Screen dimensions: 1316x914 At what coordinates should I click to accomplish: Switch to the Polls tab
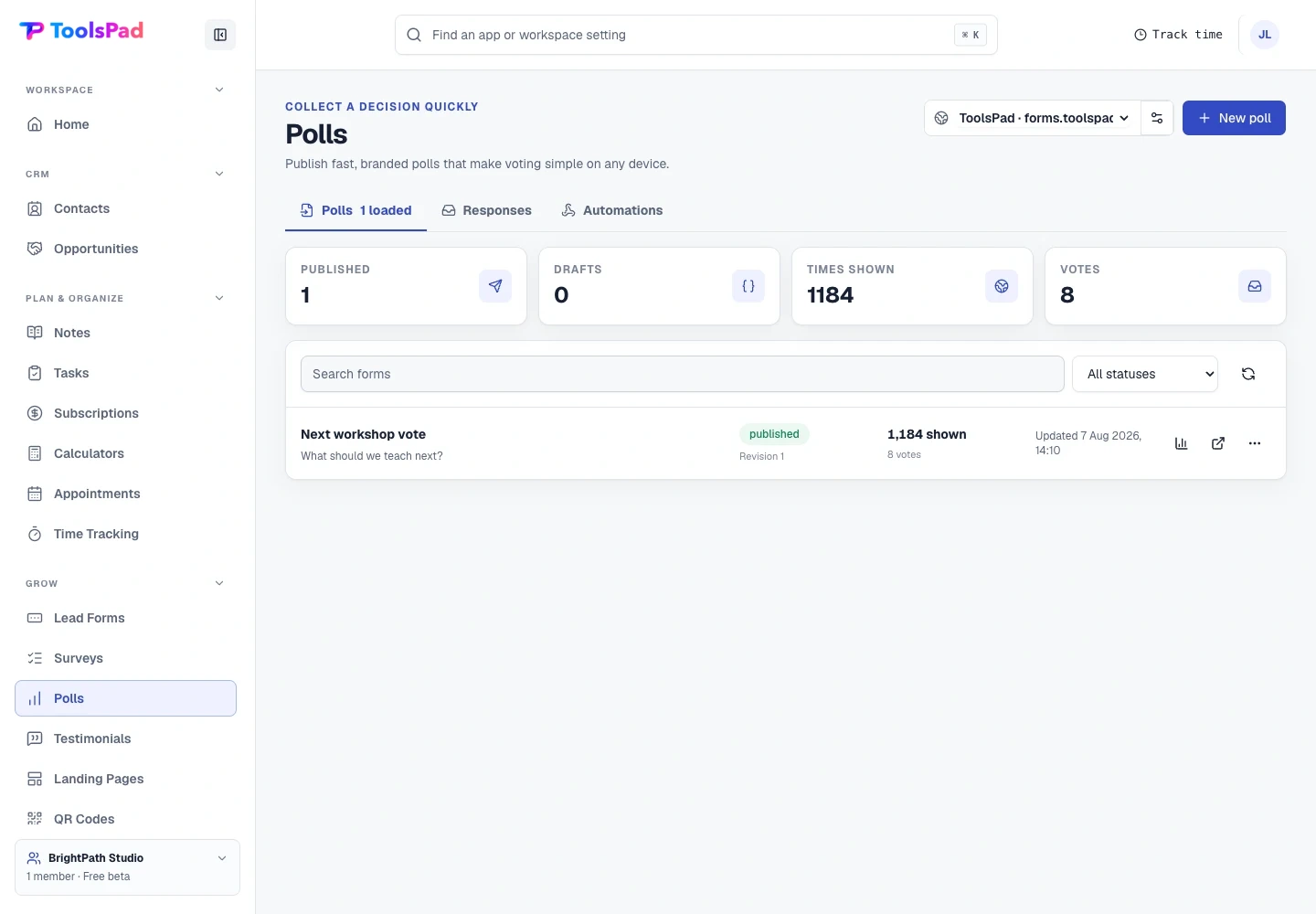(x=356, y=210)
